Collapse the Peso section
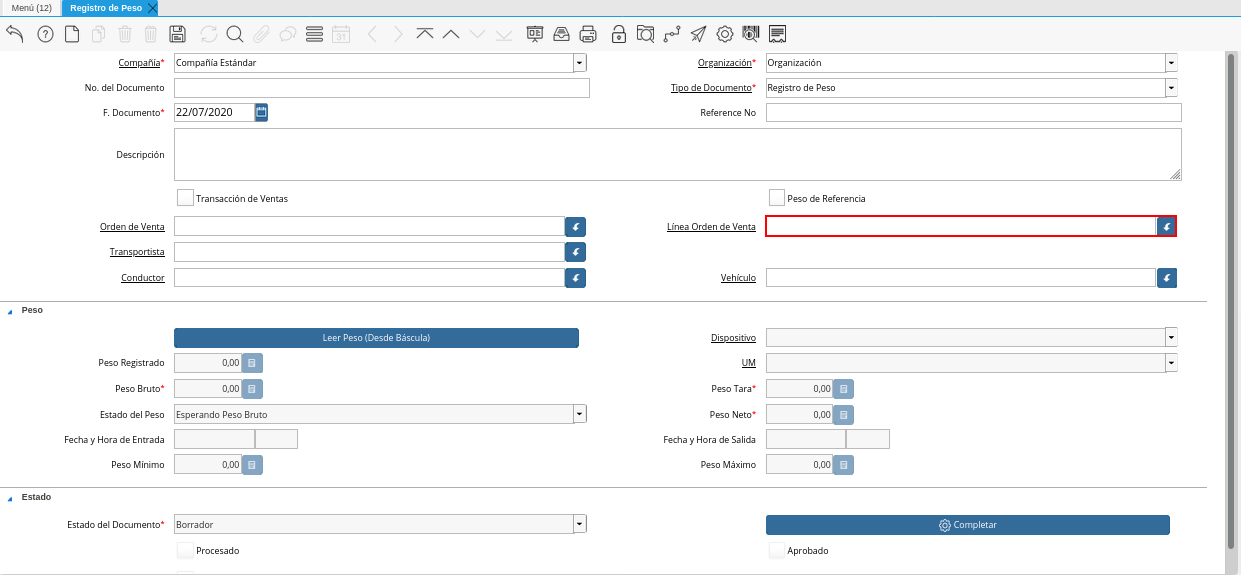This screenshot has height=576, width=1241. pos(11,311)
